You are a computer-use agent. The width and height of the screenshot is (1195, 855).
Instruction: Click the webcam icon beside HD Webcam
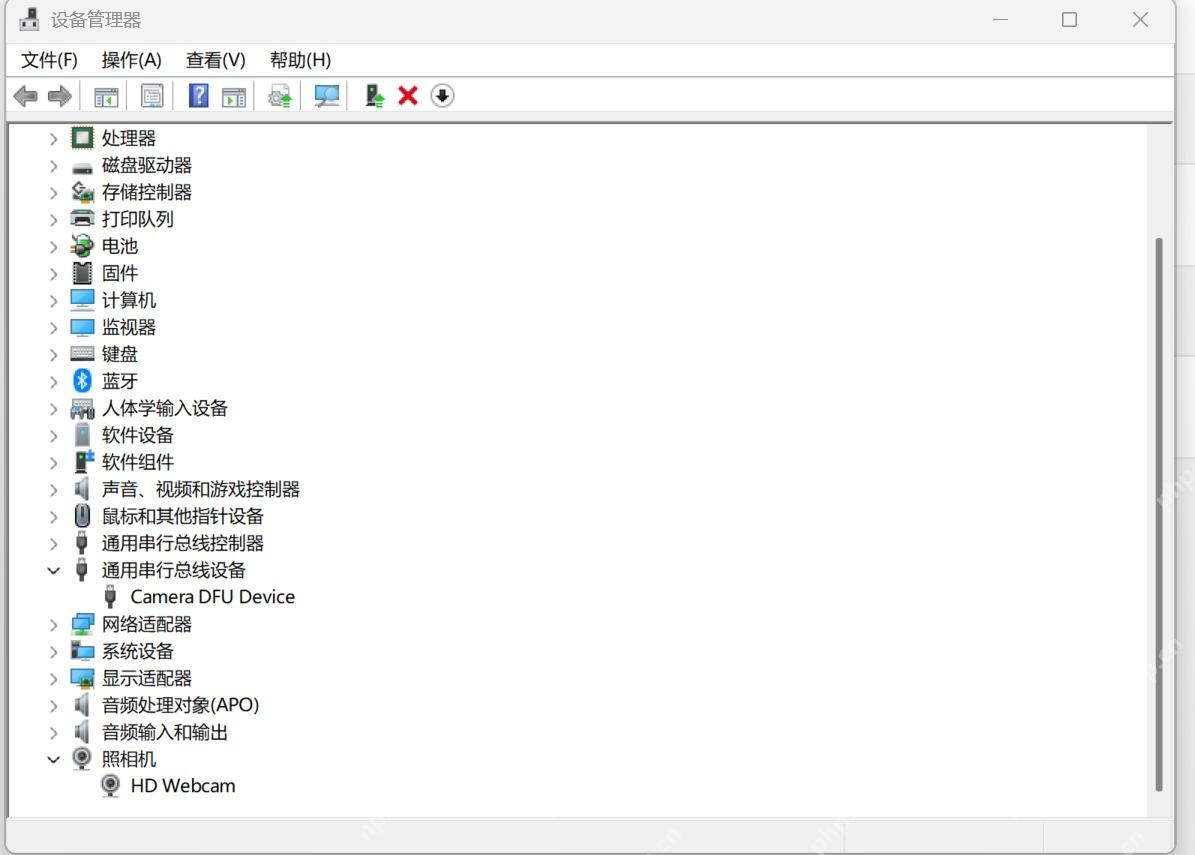[111, 786]
